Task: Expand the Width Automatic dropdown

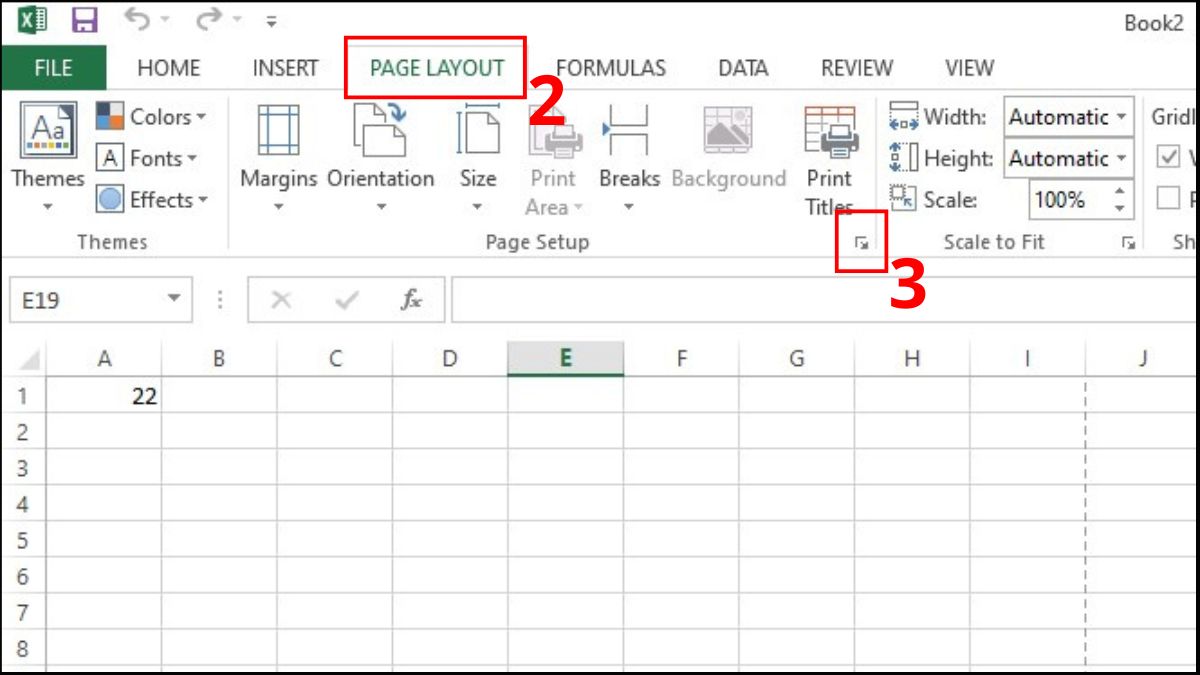Action: click(x=1122, y=117)
